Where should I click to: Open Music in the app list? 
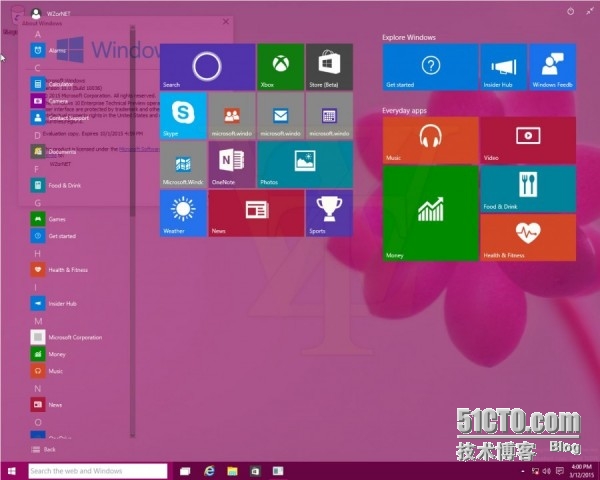pyautogui.click(x=47, y=371)
